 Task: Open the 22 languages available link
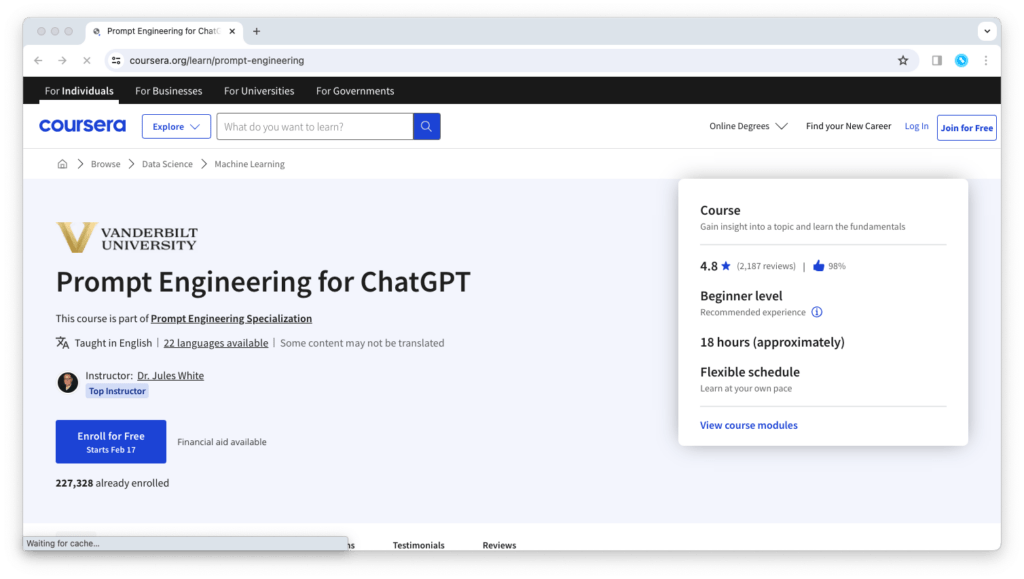(x=216, y=343)
